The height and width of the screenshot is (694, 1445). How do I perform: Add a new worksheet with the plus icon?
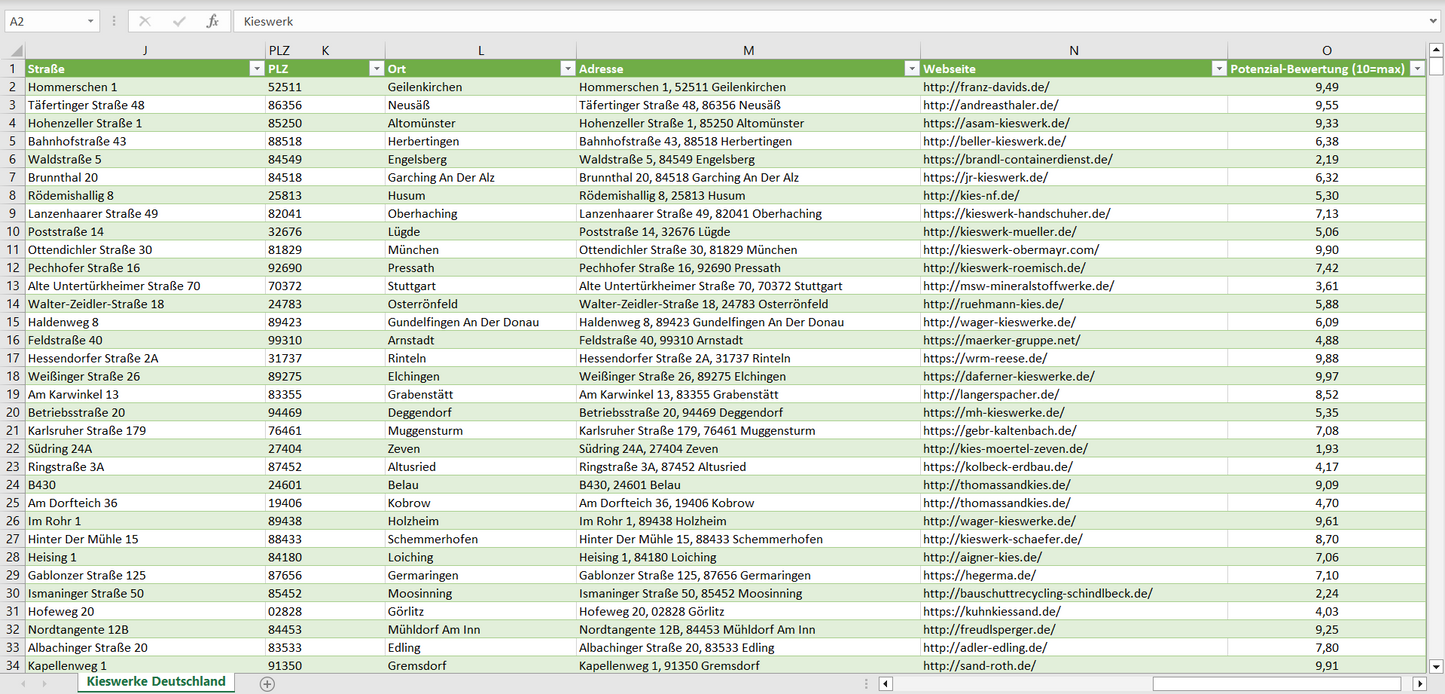(266, 682)
